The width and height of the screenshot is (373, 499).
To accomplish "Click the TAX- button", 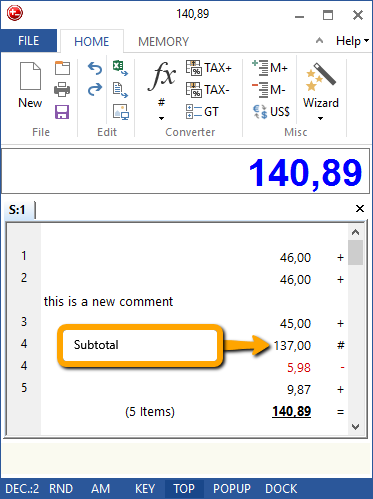I will coord(208,89).
